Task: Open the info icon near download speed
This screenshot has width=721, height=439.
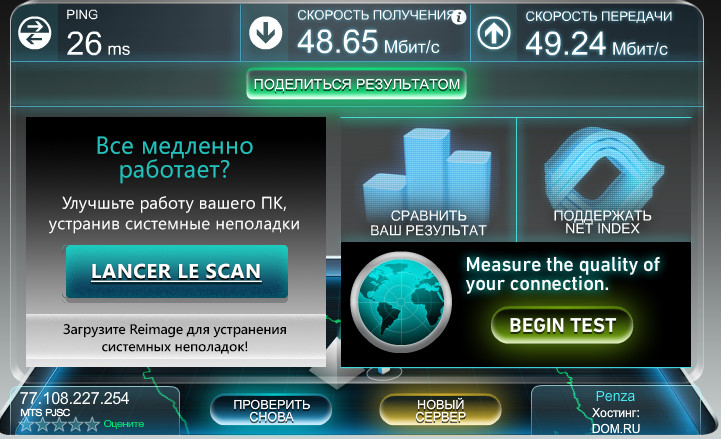Action: click(x=458, y=18)
